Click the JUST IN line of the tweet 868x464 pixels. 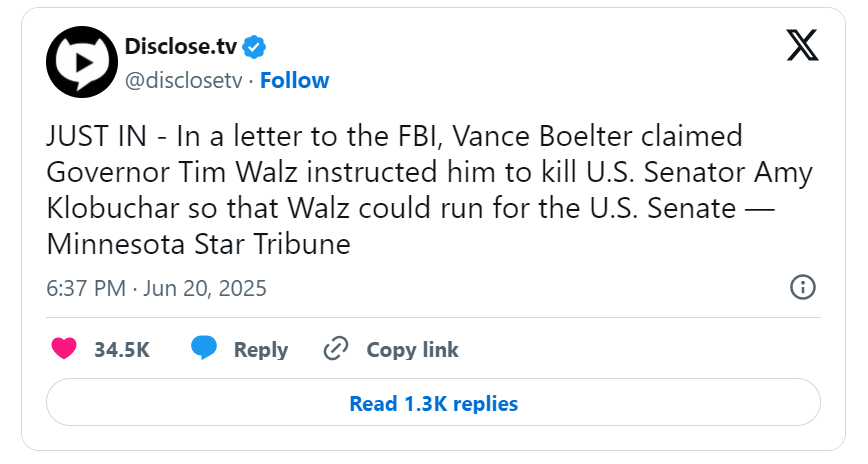coord(394,136)
